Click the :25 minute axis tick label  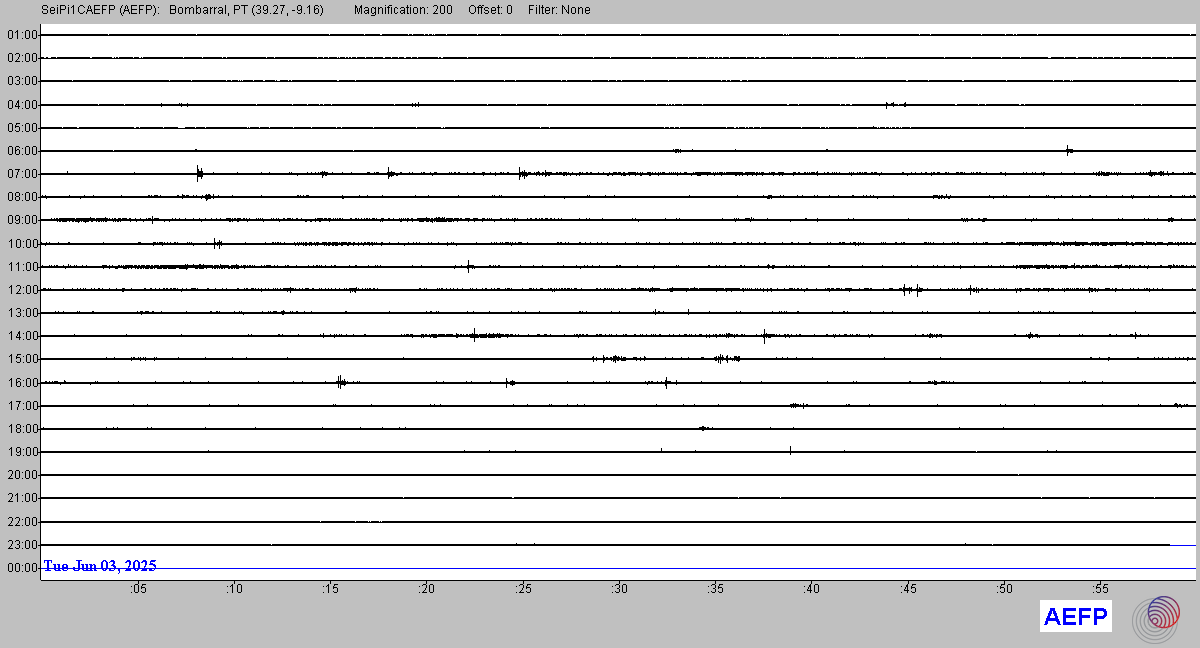[522, 589]
